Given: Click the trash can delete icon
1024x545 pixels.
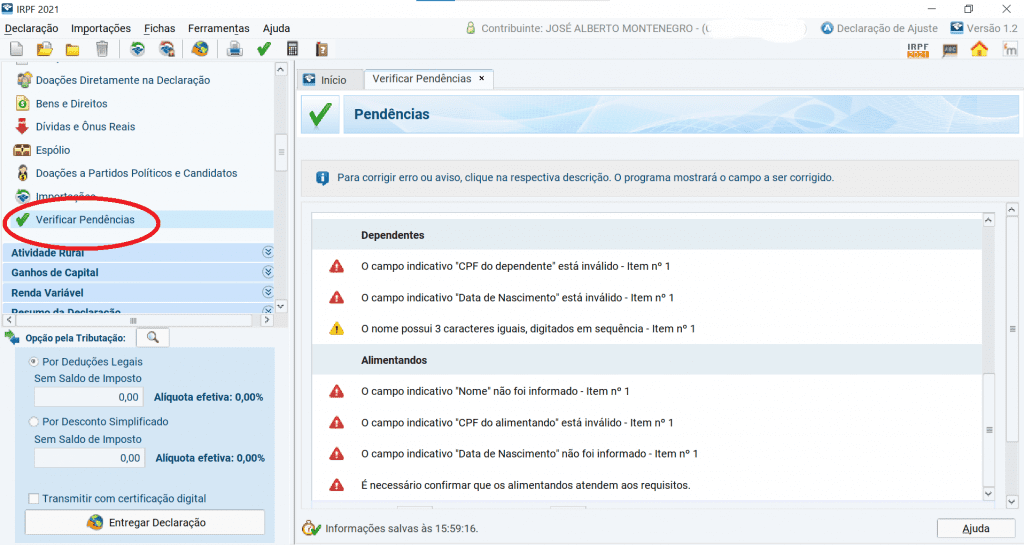Looking at the screenshot, I should click(x=102, y=49).
